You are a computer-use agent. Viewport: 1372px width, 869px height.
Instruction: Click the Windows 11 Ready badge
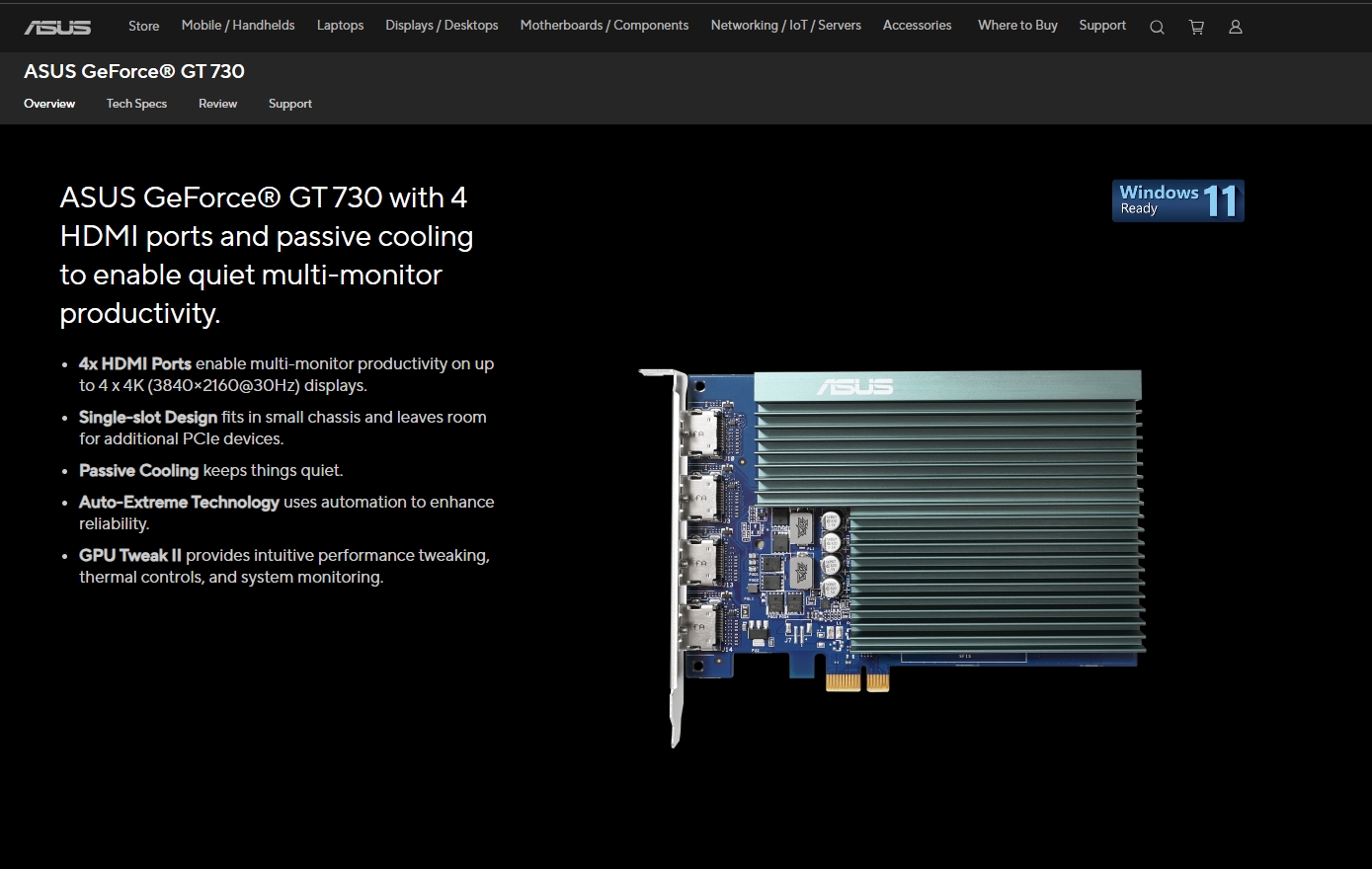[1177, 200]
